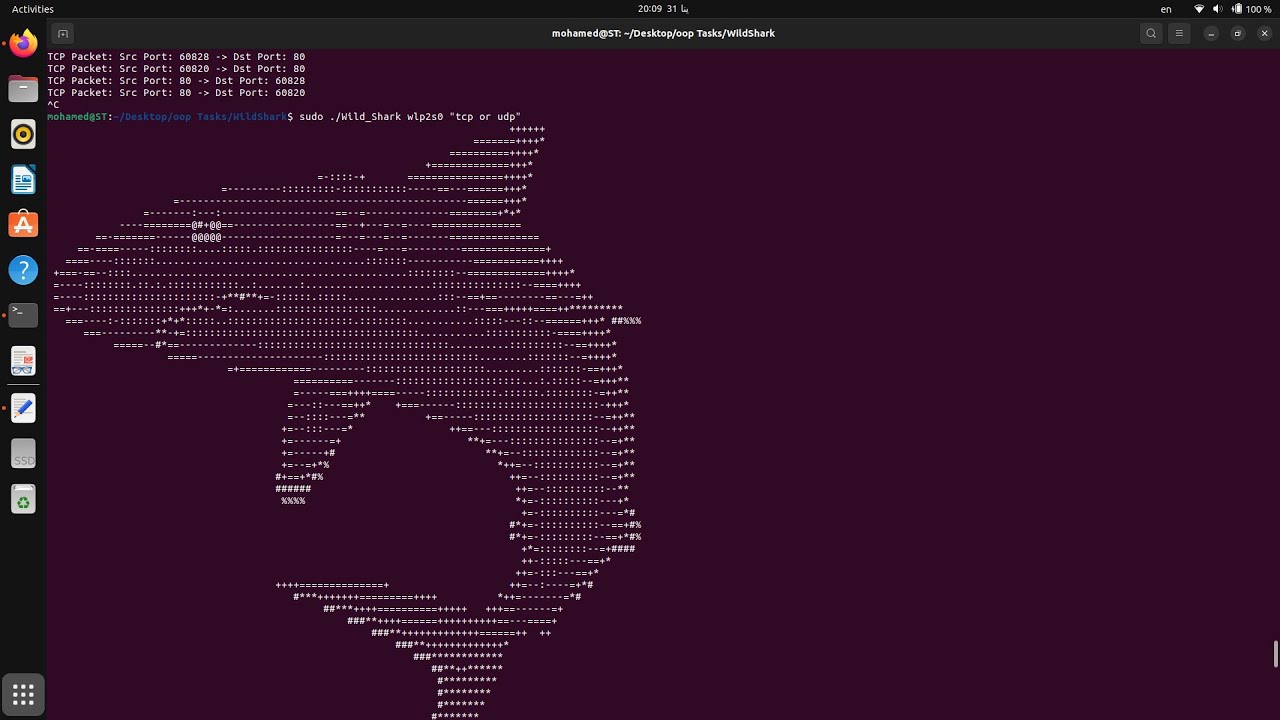Image resolution: width=1280 pixels, height=720 pixels.
Task: Click the battery 100 % indicator
Action: (1253, 9)
